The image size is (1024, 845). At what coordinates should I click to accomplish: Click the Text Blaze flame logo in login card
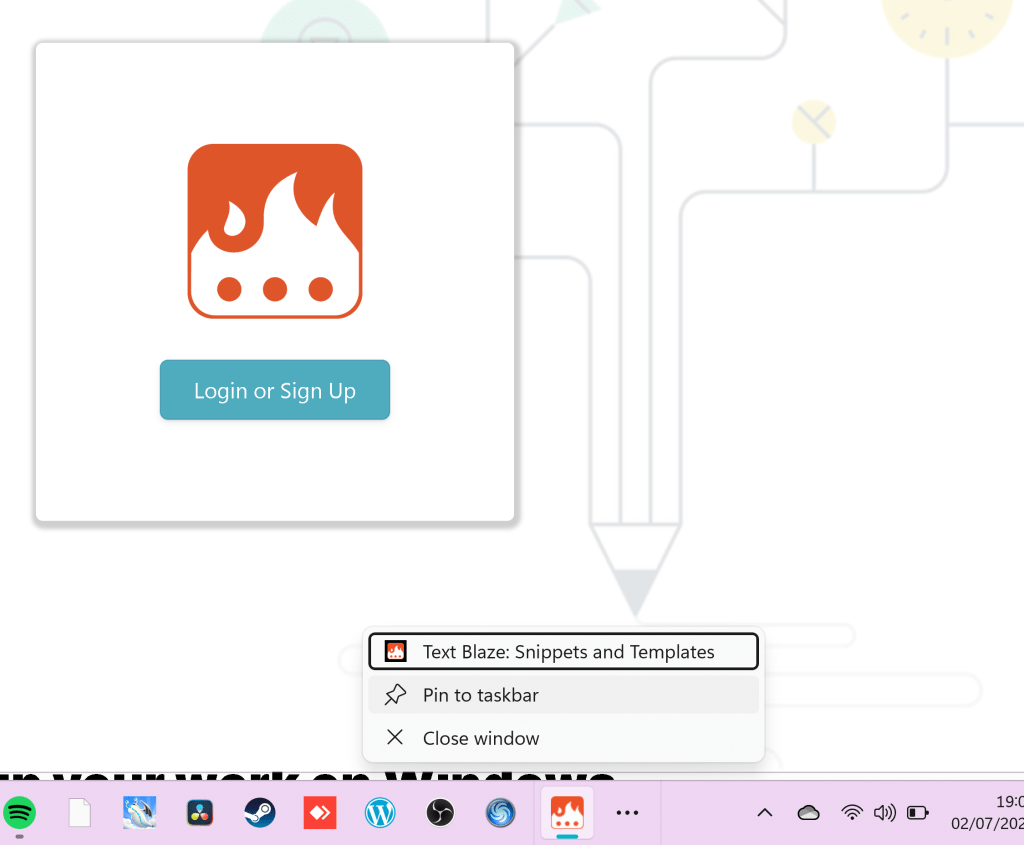click(x=275, y=231)
